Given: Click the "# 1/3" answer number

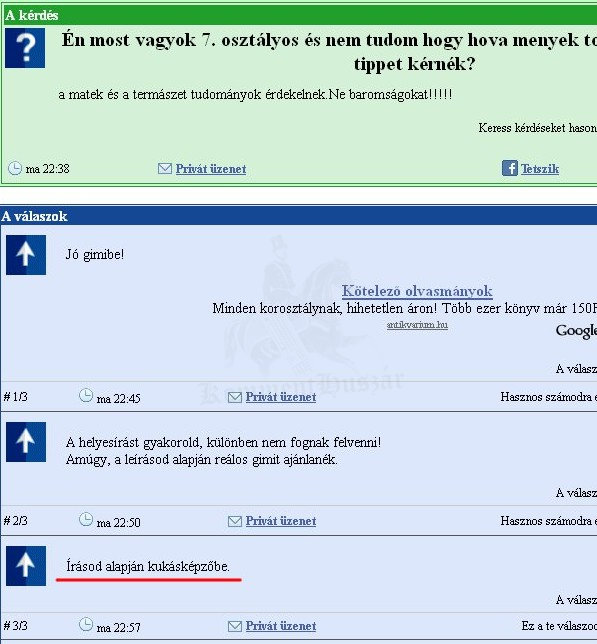Looking at the screenshot, I should tap(16, 397).
